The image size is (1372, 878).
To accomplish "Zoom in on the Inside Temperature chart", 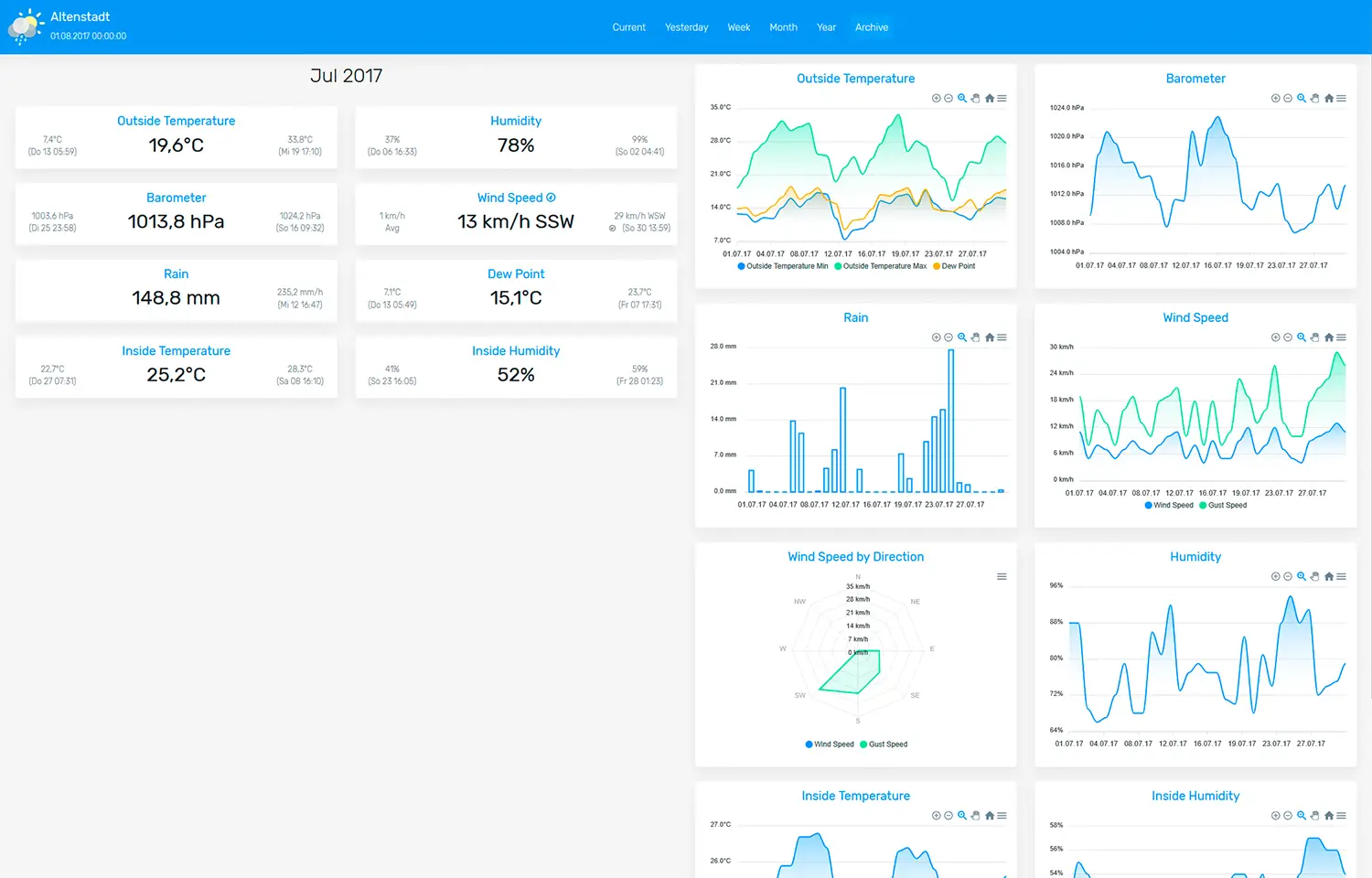I will pos(936,816).
